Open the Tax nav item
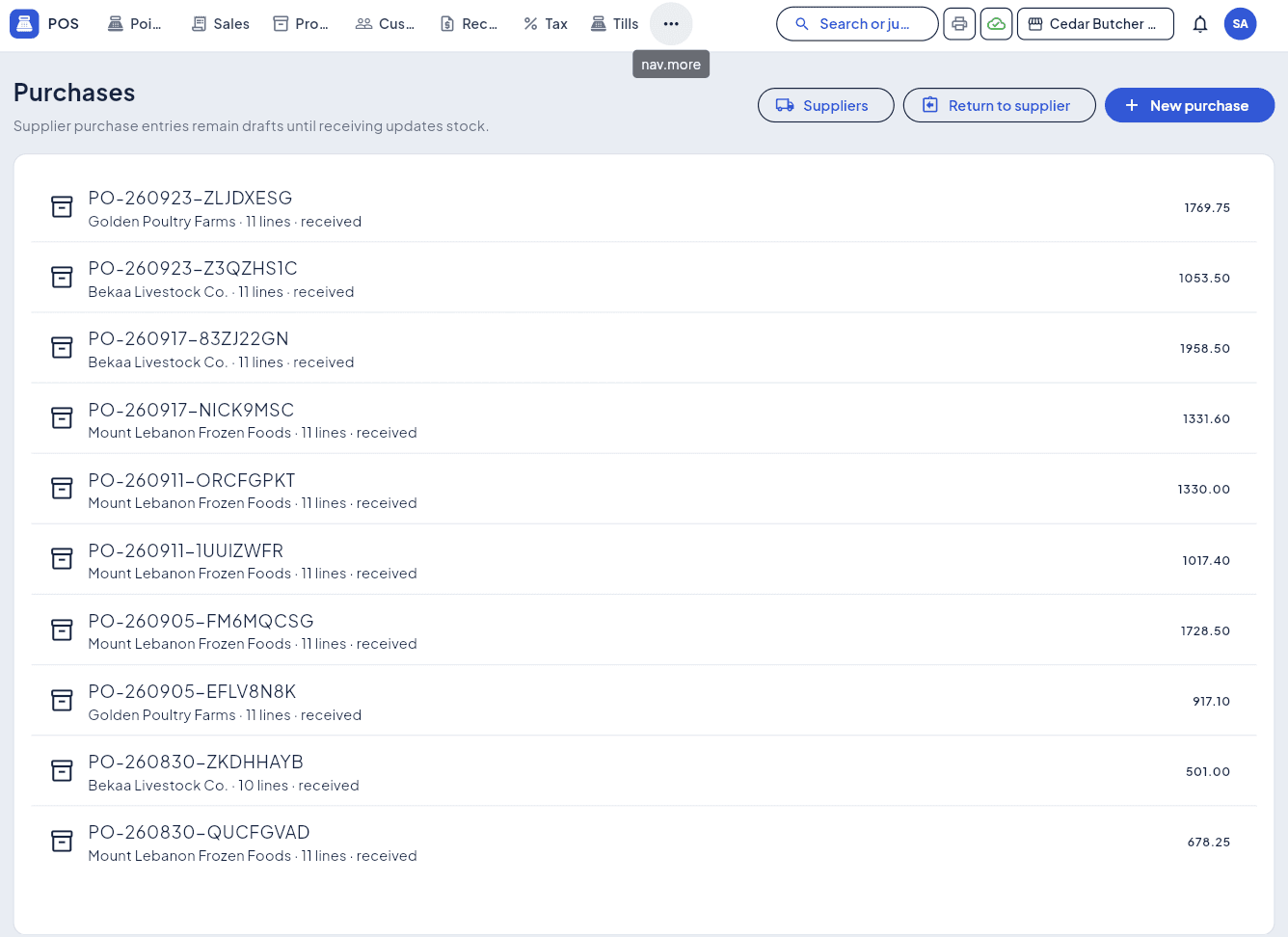 [546, 24]
